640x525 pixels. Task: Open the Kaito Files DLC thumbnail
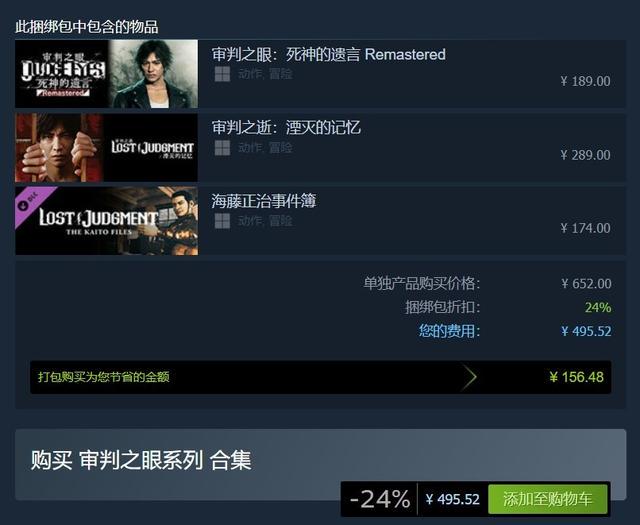pyautogui.click(x=107, y=221)
